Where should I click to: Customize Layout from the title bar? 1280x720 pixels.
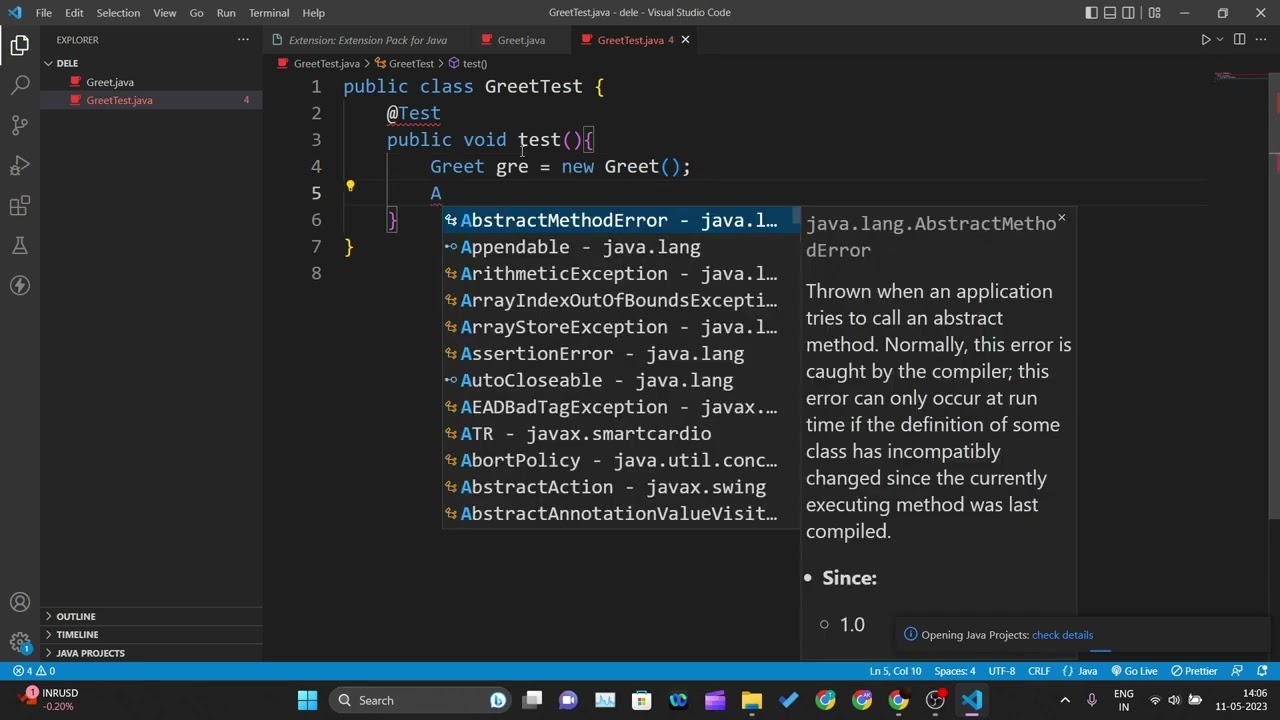(x=1155, y=13)
